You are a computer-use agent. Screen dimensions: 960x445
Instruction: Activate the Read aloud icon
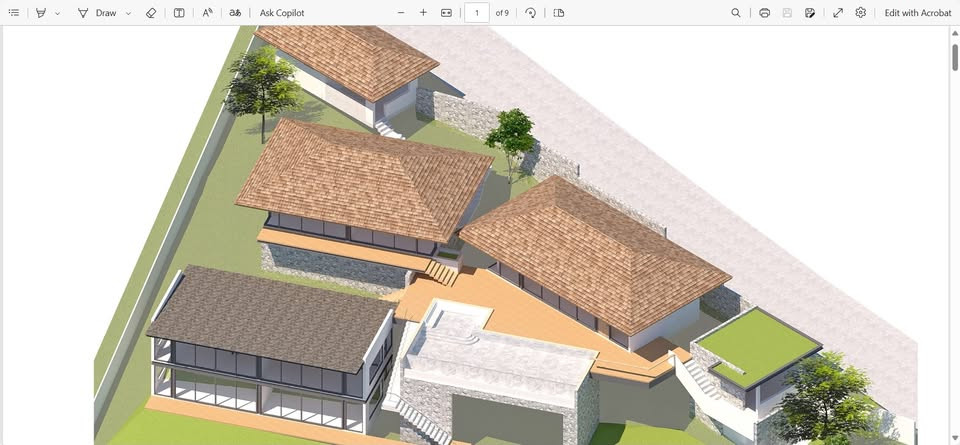pyautogui.click(x=208, y=13)
